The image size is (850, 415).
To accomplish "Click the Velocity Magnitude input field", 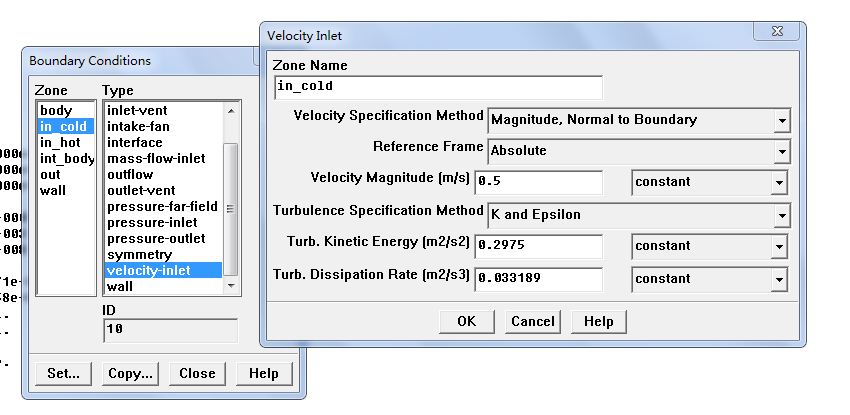I will (x=538, y=183).
